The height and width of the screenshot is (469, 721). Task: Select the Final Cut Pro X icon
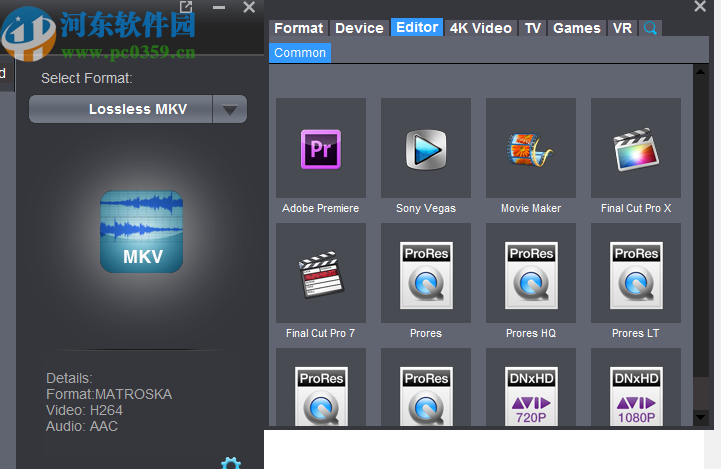636,148
